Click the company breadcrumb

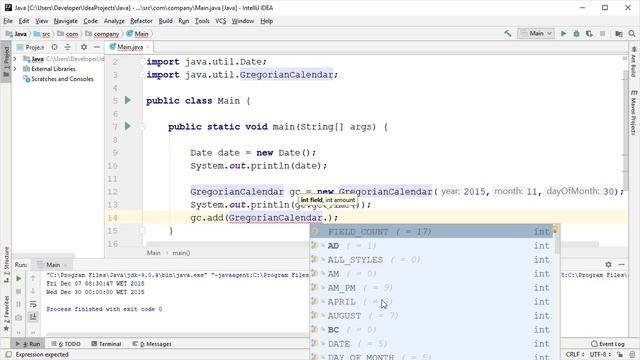pyautogui.click(x=102, y=34)
